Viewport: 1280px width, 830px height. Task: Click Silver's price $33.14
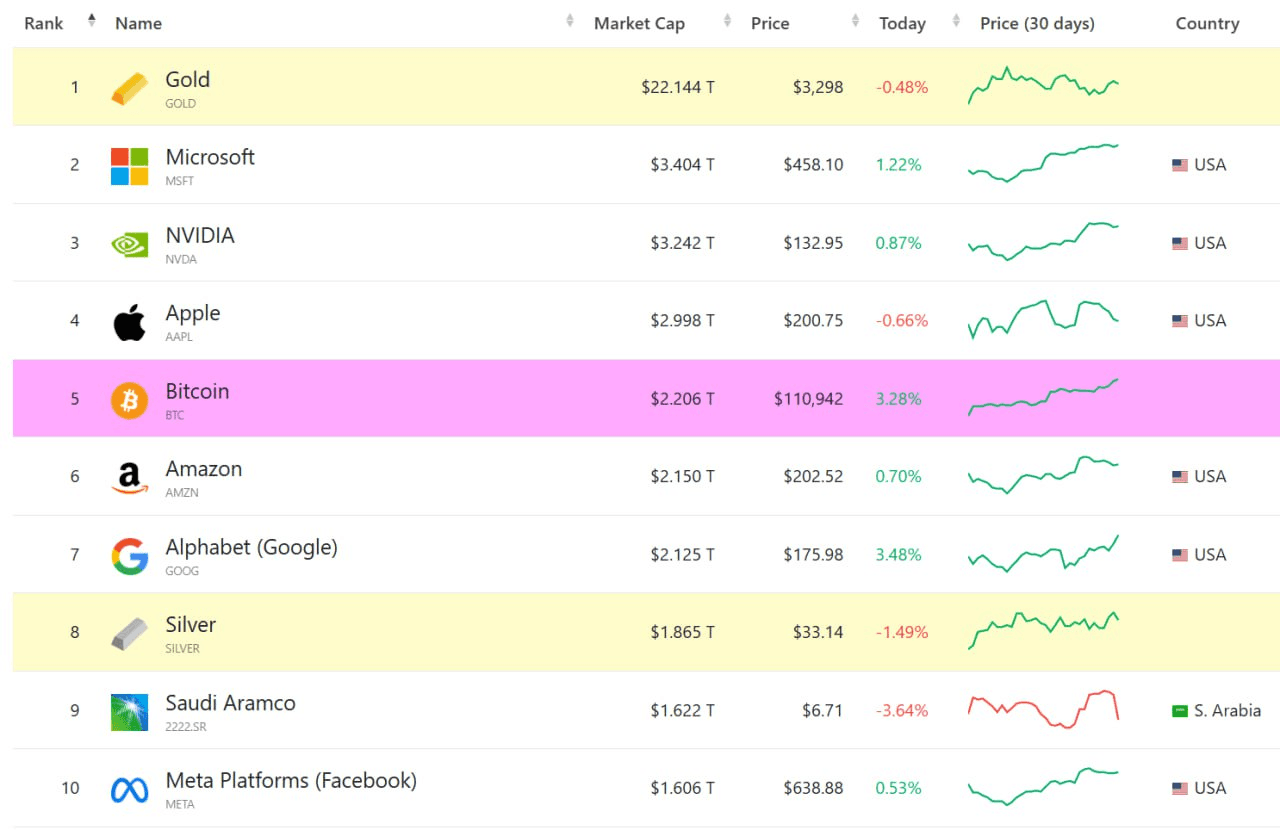[x=817, y=633]
